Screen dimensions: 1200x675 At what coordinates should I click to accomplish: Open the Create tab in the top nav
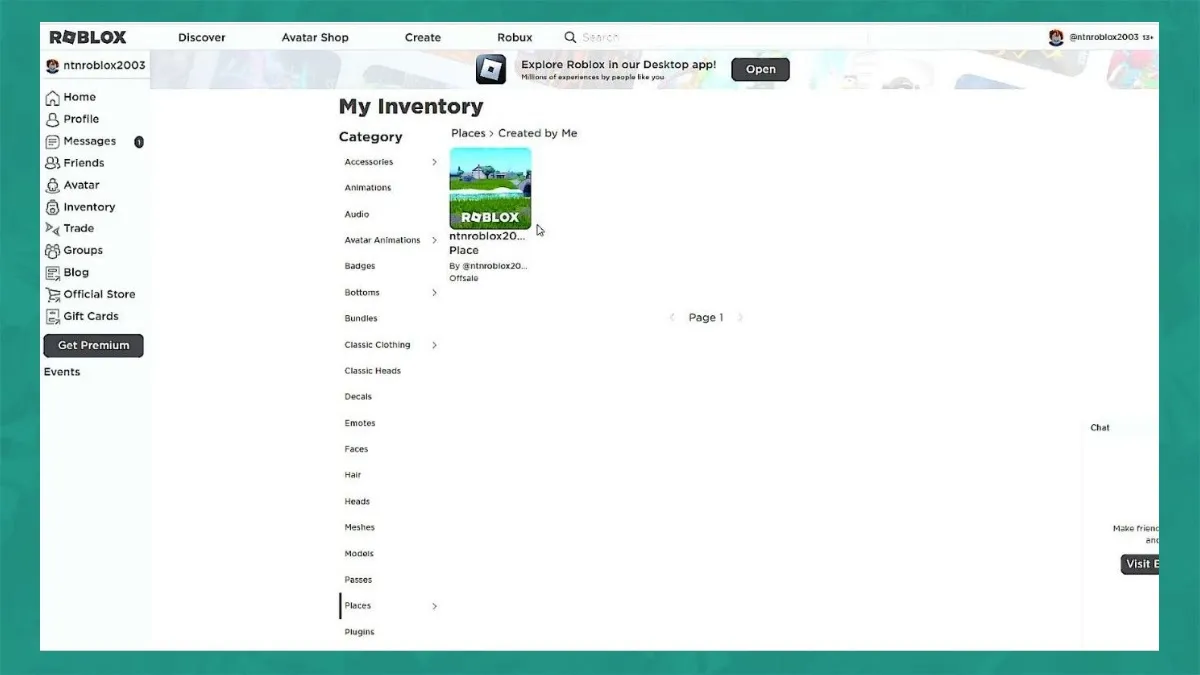point(423,37)
